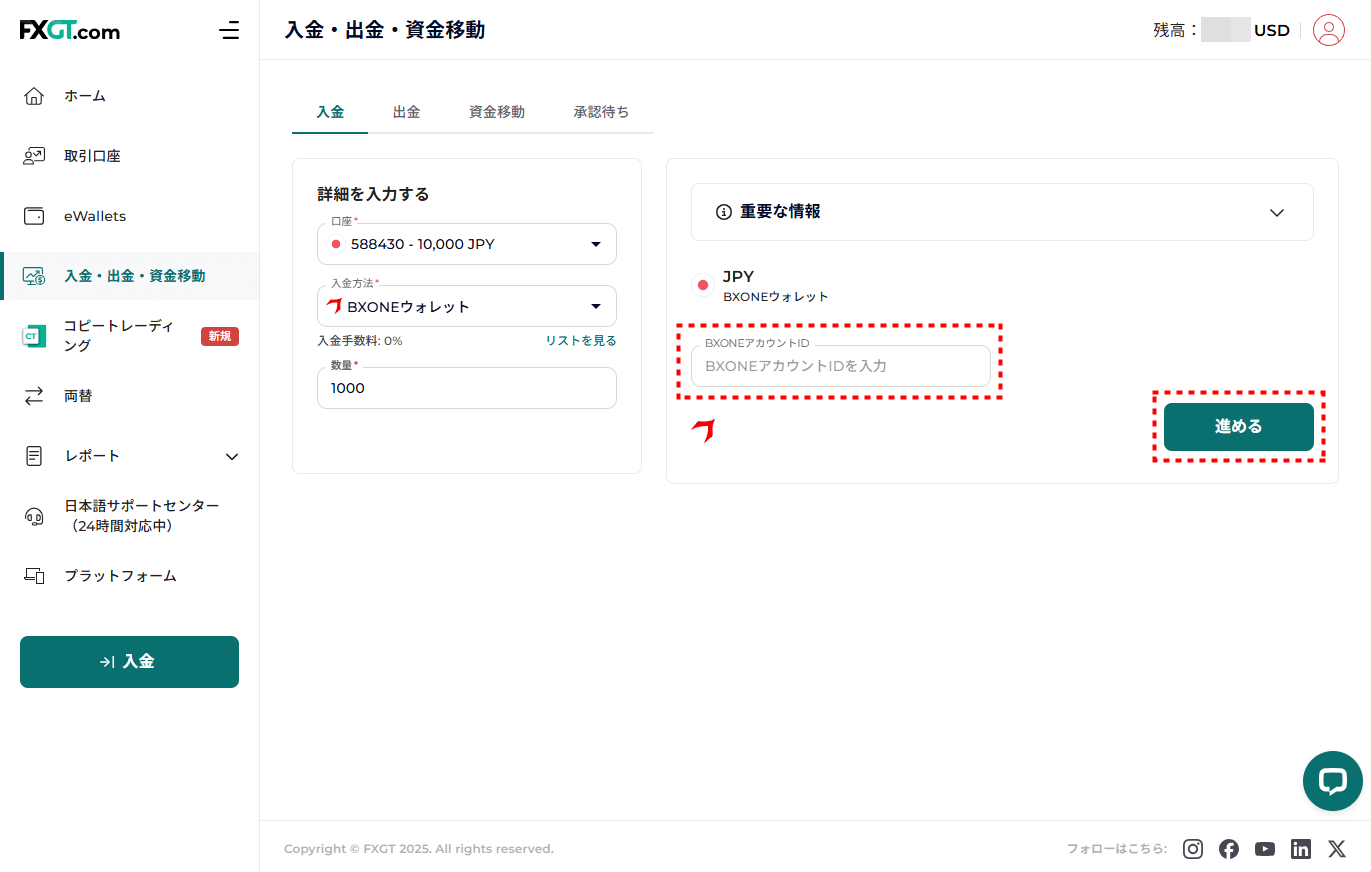Visit FXGT LinkedIn page
1371x872 pixels.
coord(1301,849)
